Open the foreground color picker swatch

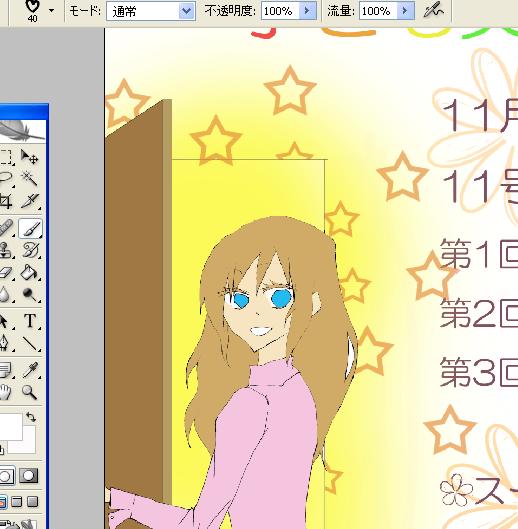coord(11,427)
